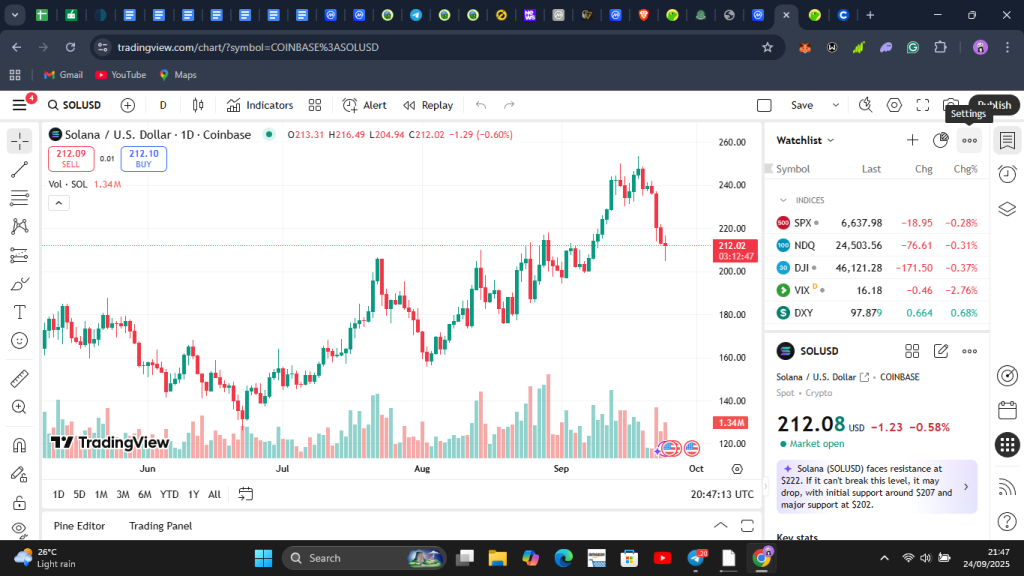Image resolution: width=1024 pixels, height=576 pixels.
Task: Open the Alerts panel clock icon
Action: (x=1007, y=174)
